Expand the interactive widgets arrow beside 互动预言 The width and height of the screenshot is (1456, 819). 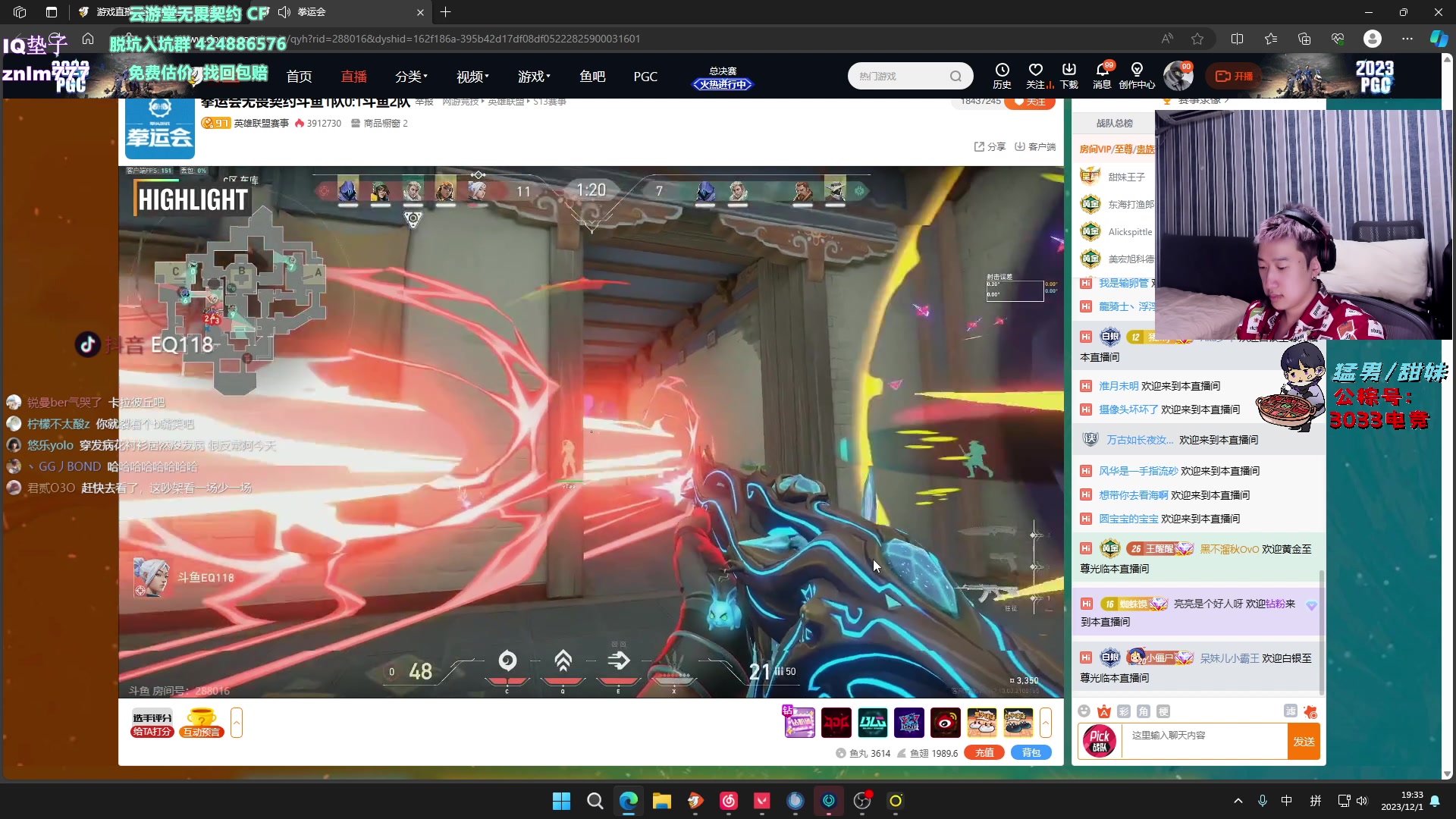point(237,723)
